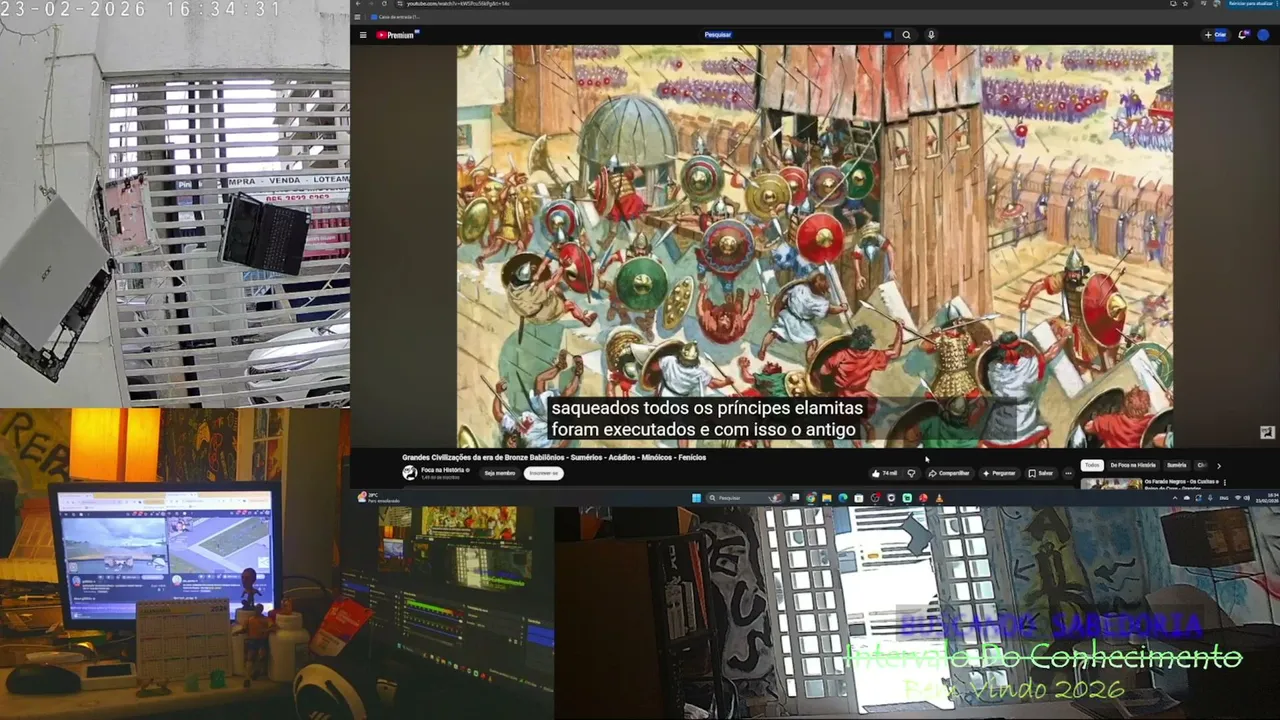Go to YouTube Premium home logo
The image size is (1280, 720).
(x=397, y=35)
